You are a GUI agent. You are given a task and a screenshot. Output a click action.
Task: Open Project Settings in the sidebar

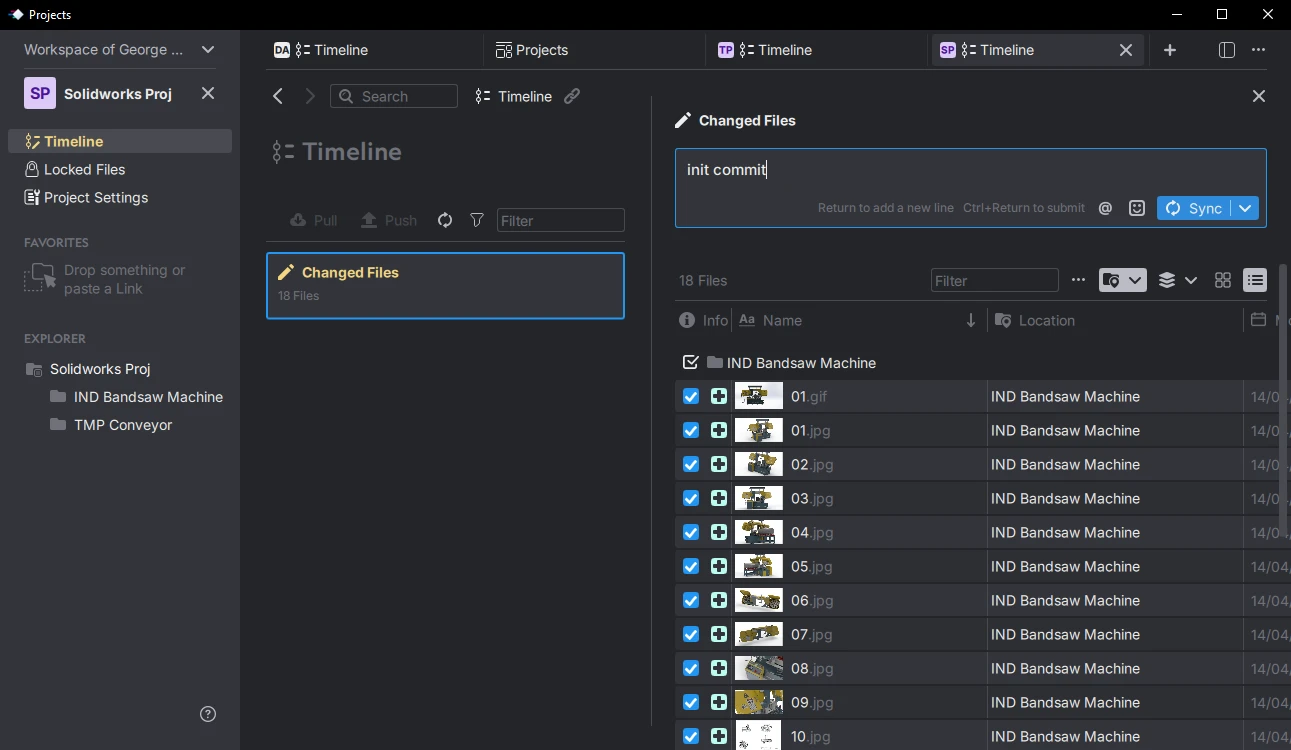[120, 197]
